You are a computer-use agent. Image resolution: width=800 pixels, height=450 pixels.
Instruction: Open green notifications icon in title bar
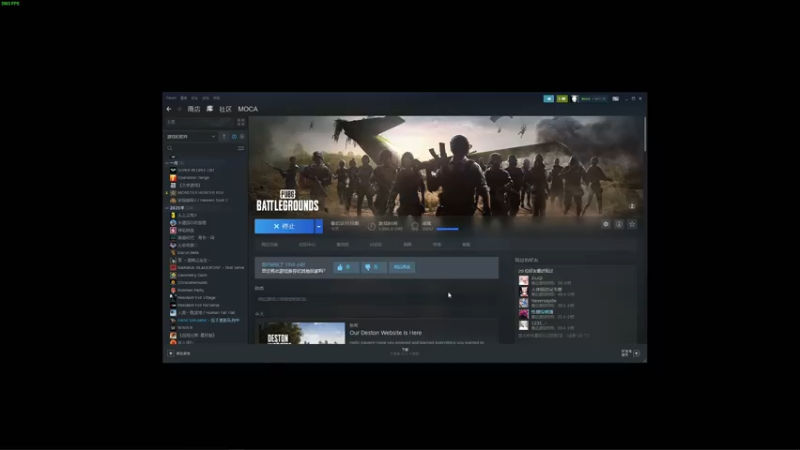562,98
